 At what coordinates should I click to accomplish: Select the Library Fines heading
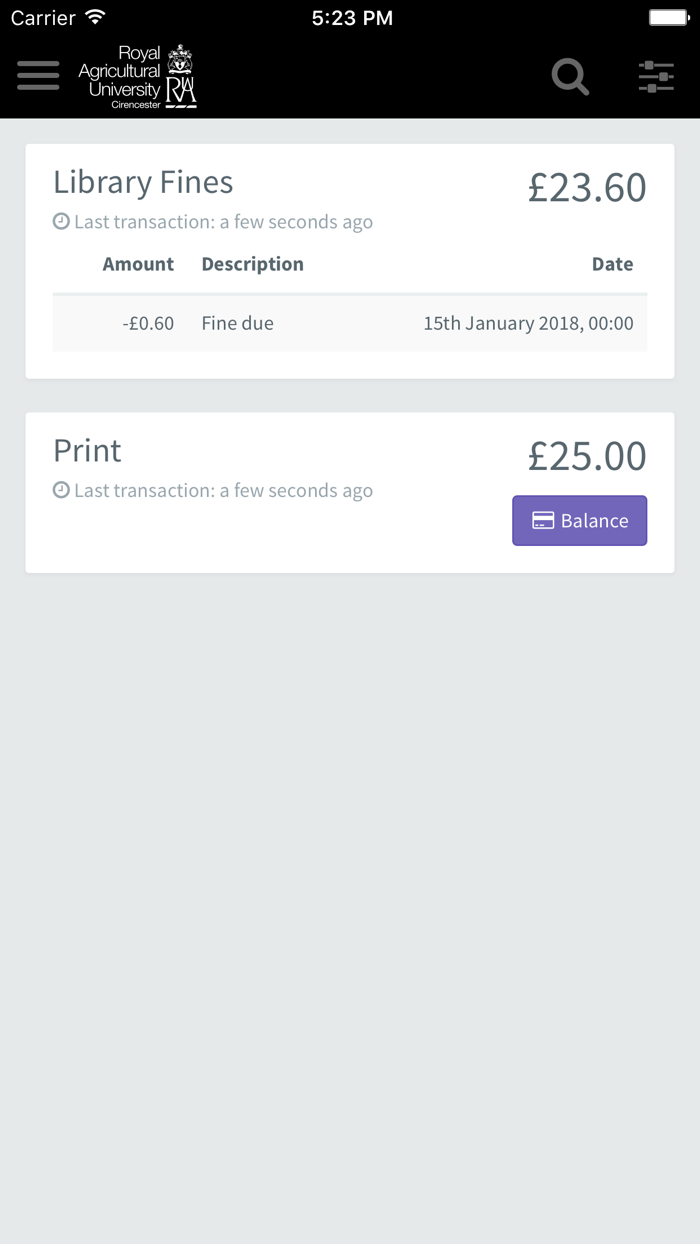pos(143,182)
